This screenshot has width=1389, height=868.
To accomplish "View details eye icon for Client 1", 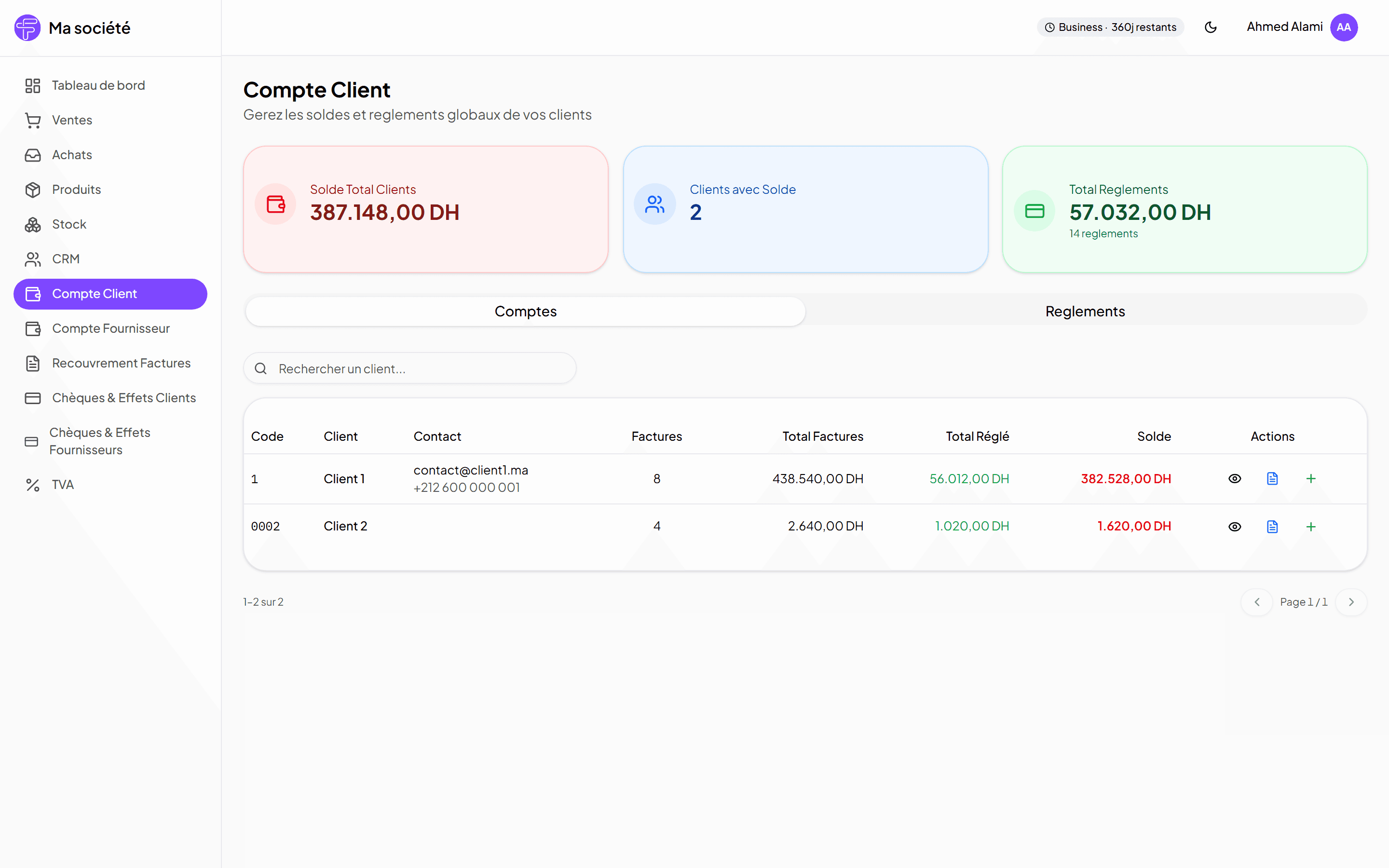I will pyautogui.click(x=1235, y=479).
